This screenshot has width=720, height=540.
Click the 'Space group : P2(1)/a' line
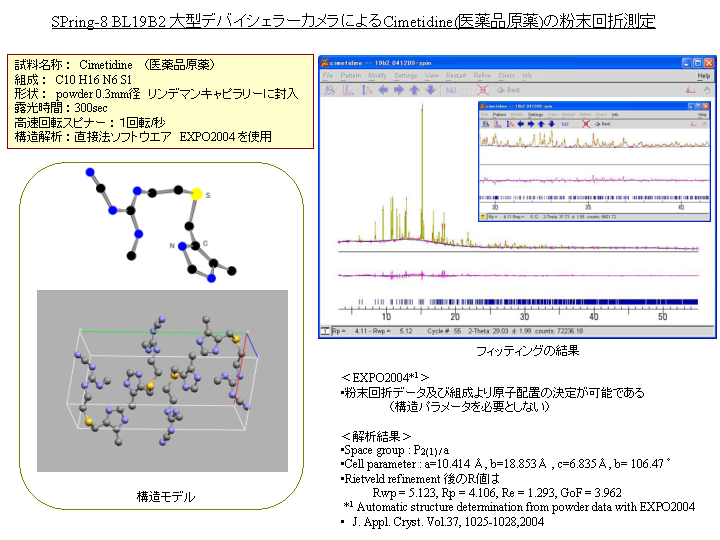(396, 450)
